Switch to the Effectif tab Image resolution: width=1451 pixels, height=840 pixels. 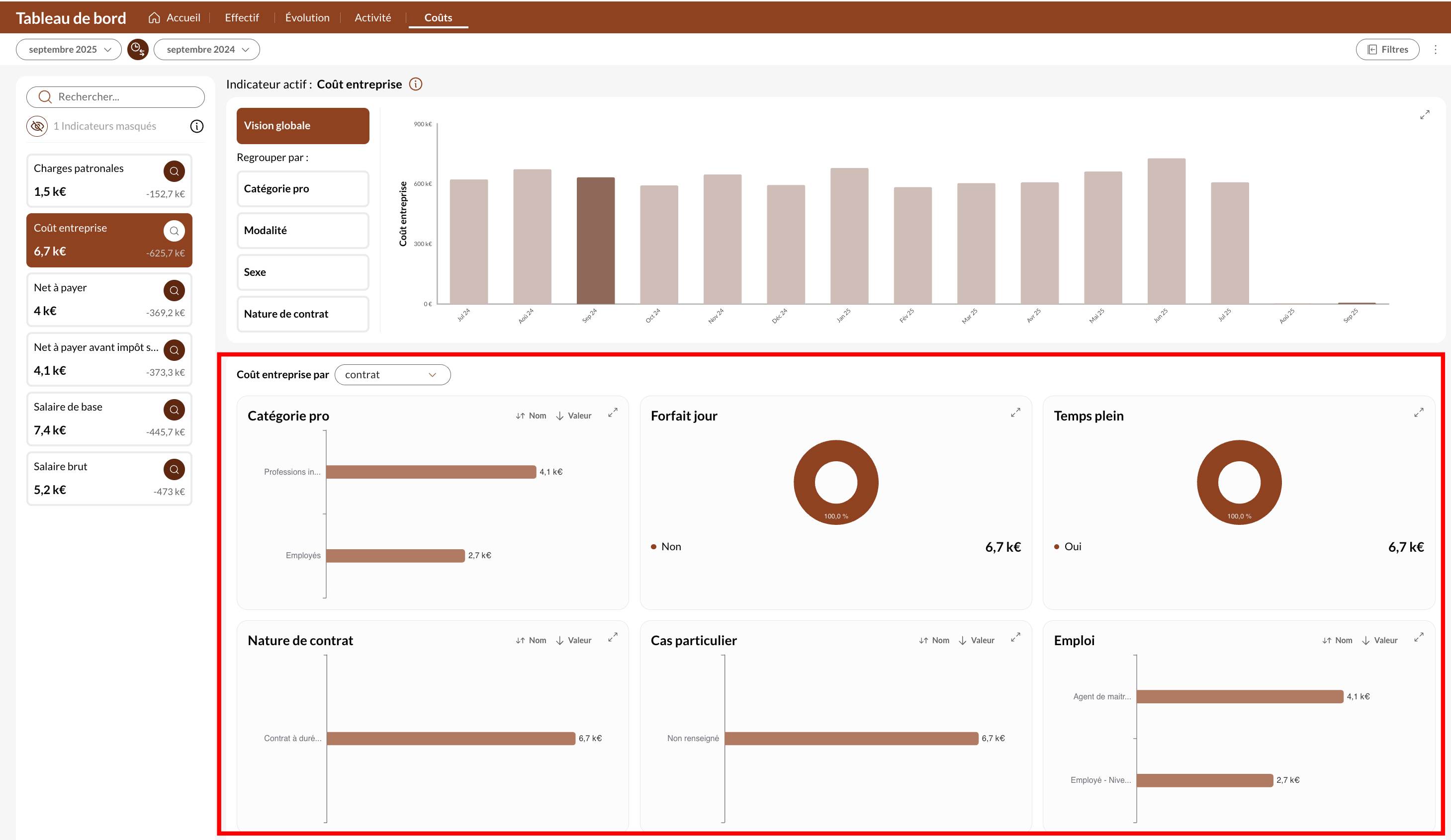pyautogui.click(x=241, y=17)
